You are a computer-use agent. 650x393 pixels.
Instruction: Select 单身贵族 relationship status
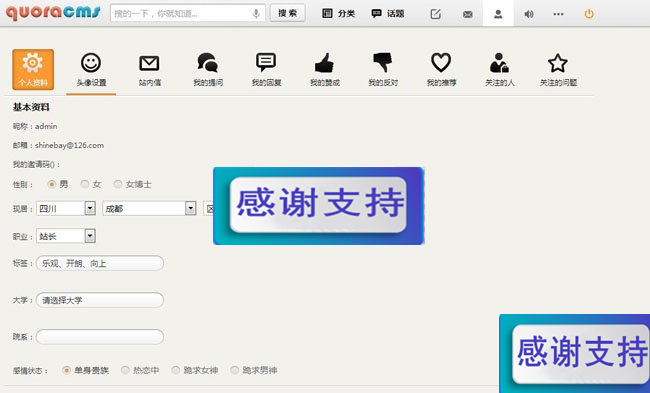coord(66,370)
